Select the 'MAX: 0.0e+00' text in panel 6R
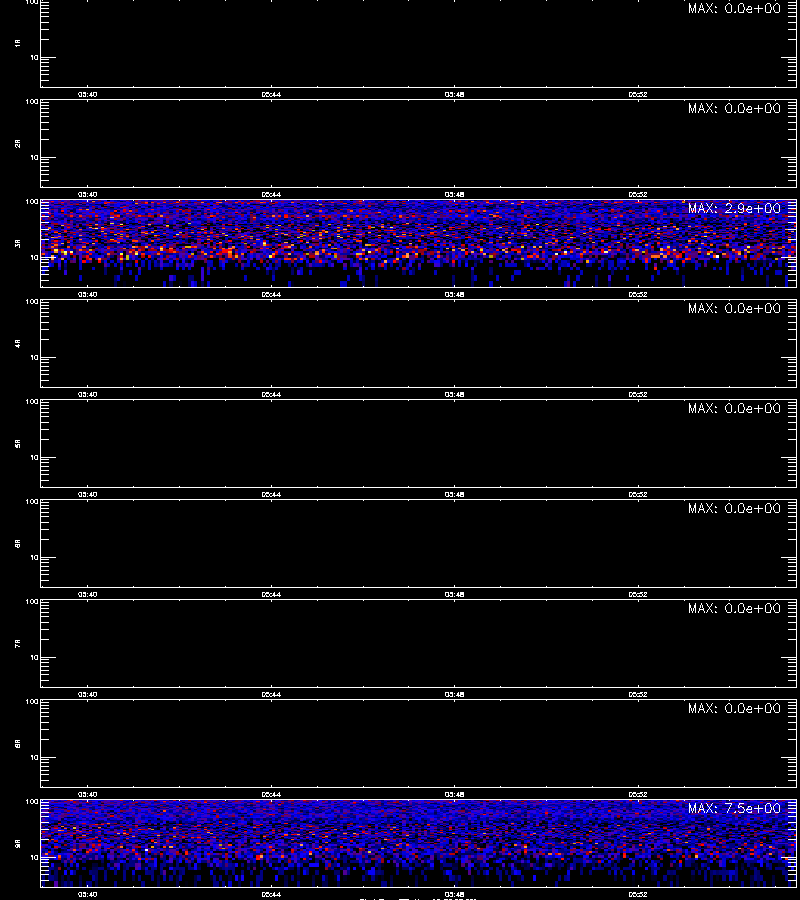This screenshot has height=900, width=800. [x=734, y=509]
